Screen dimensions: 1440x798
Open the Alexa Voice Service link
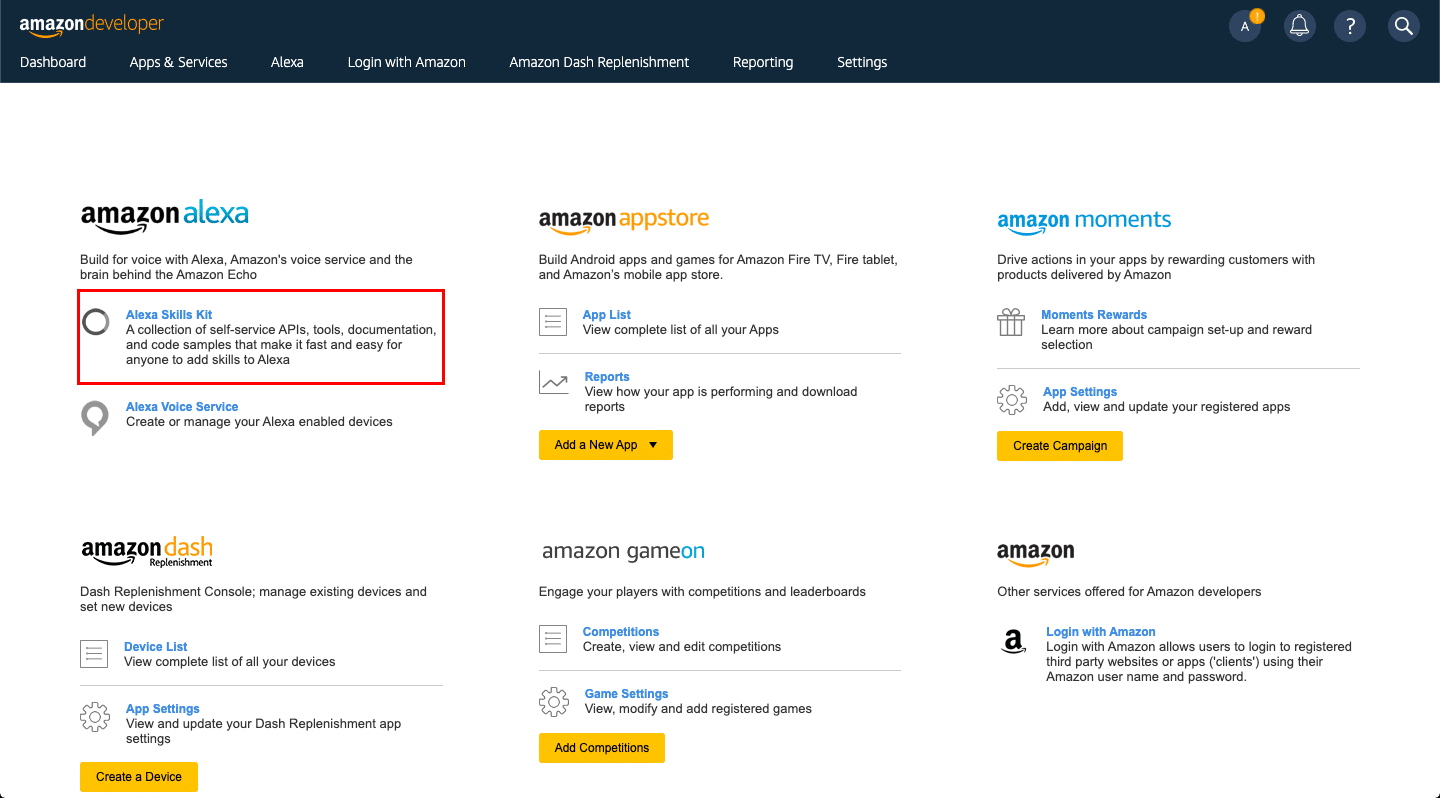pos(182,407)
